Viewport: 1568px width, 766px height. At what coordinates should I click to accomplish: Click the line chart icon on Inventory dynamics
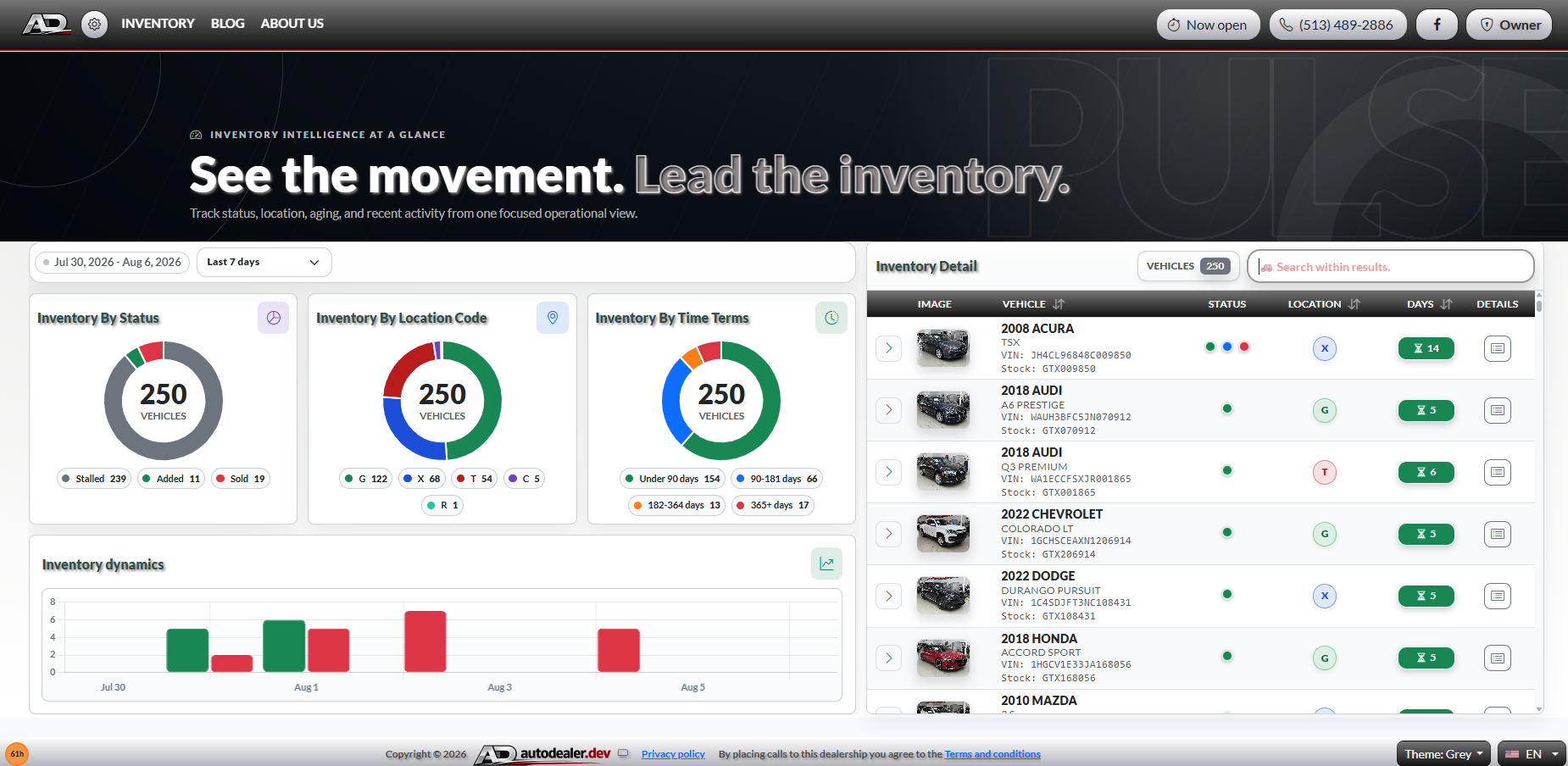point(826,563)
